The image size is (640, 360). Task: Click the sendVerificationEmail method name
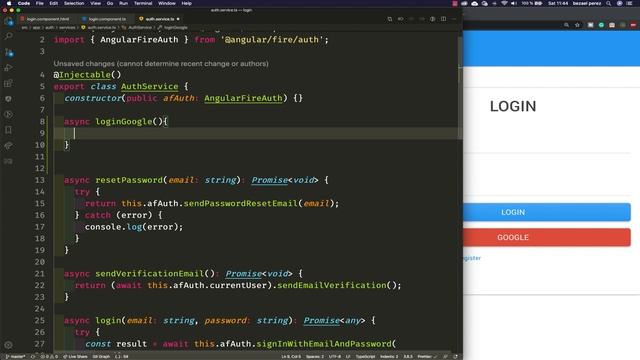click(x=149, y=273)
